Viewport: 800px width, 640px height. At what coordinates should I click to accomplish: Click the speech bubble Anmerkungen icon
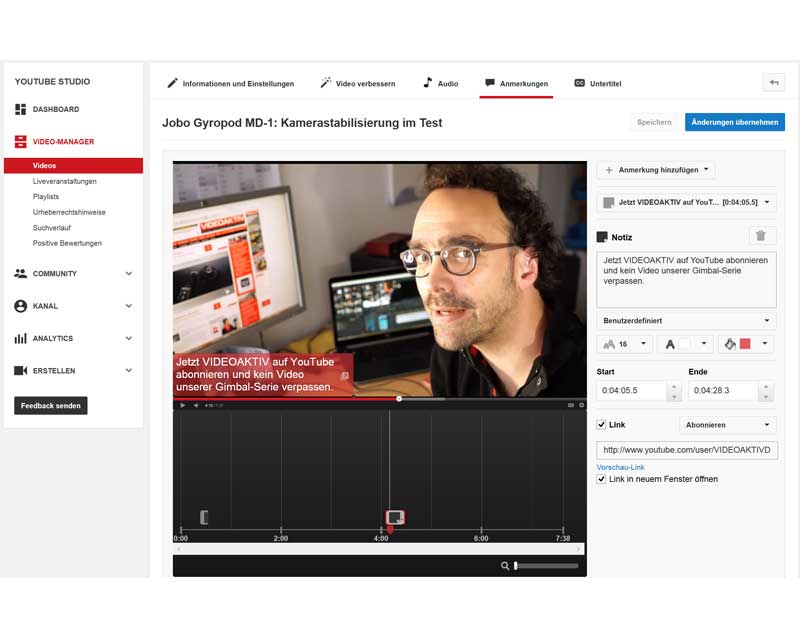(490, 83)
